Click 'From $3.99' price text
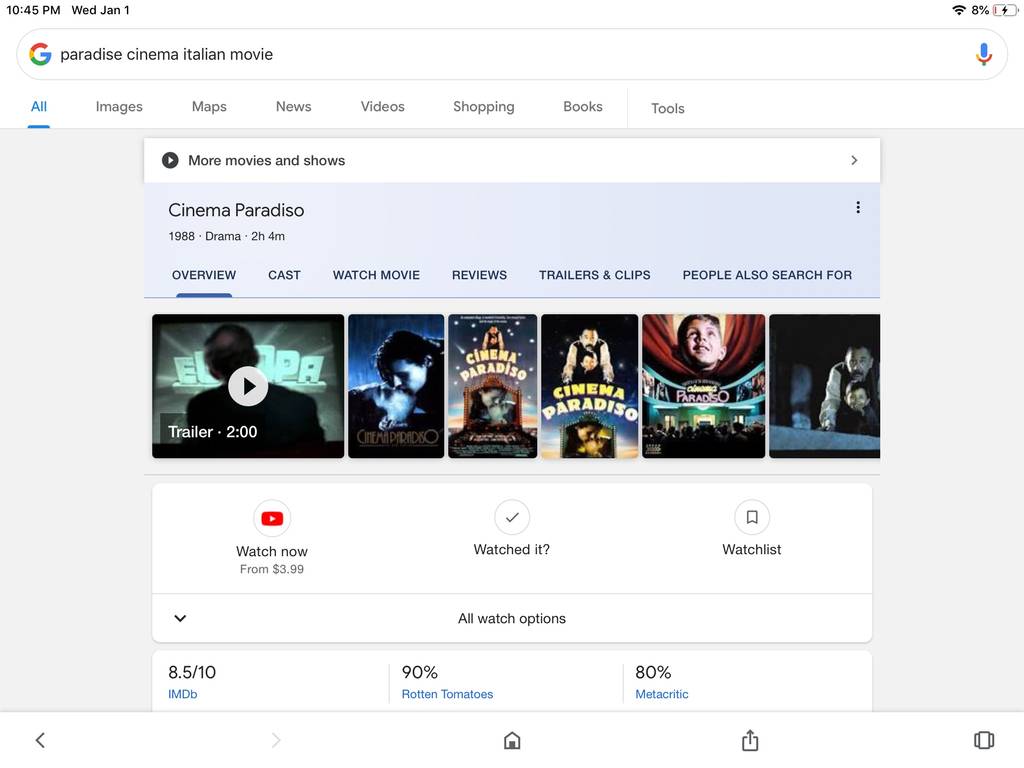This screenshot has height=768, width=1024. [272, 569]
